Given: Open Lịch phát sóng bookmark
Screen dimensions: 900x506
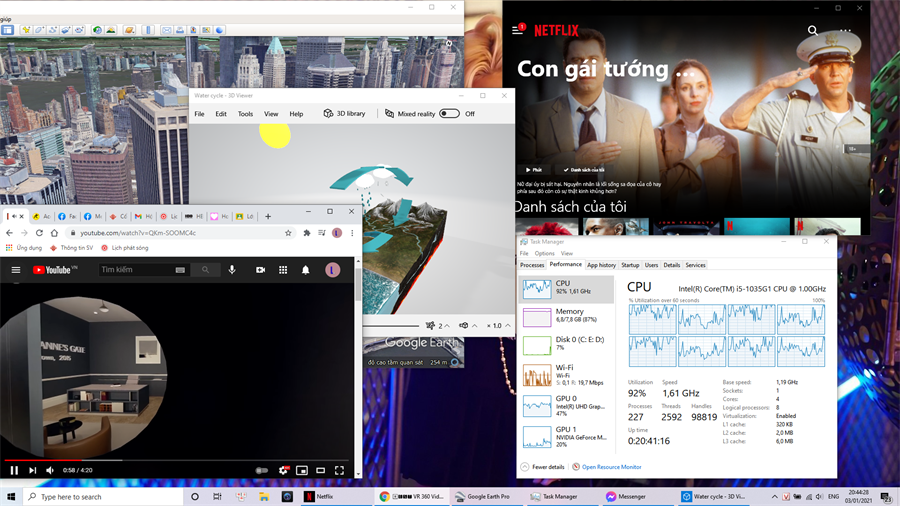Looking at the screenshot, I should 125,248.
